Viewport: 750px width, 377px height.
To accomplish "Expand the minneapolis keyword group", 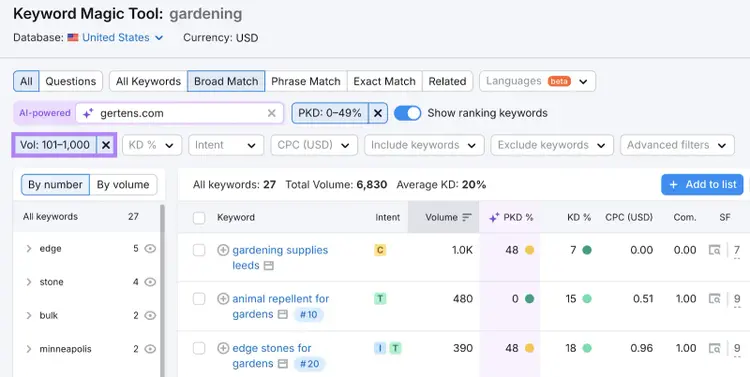I will coord(29,349).
